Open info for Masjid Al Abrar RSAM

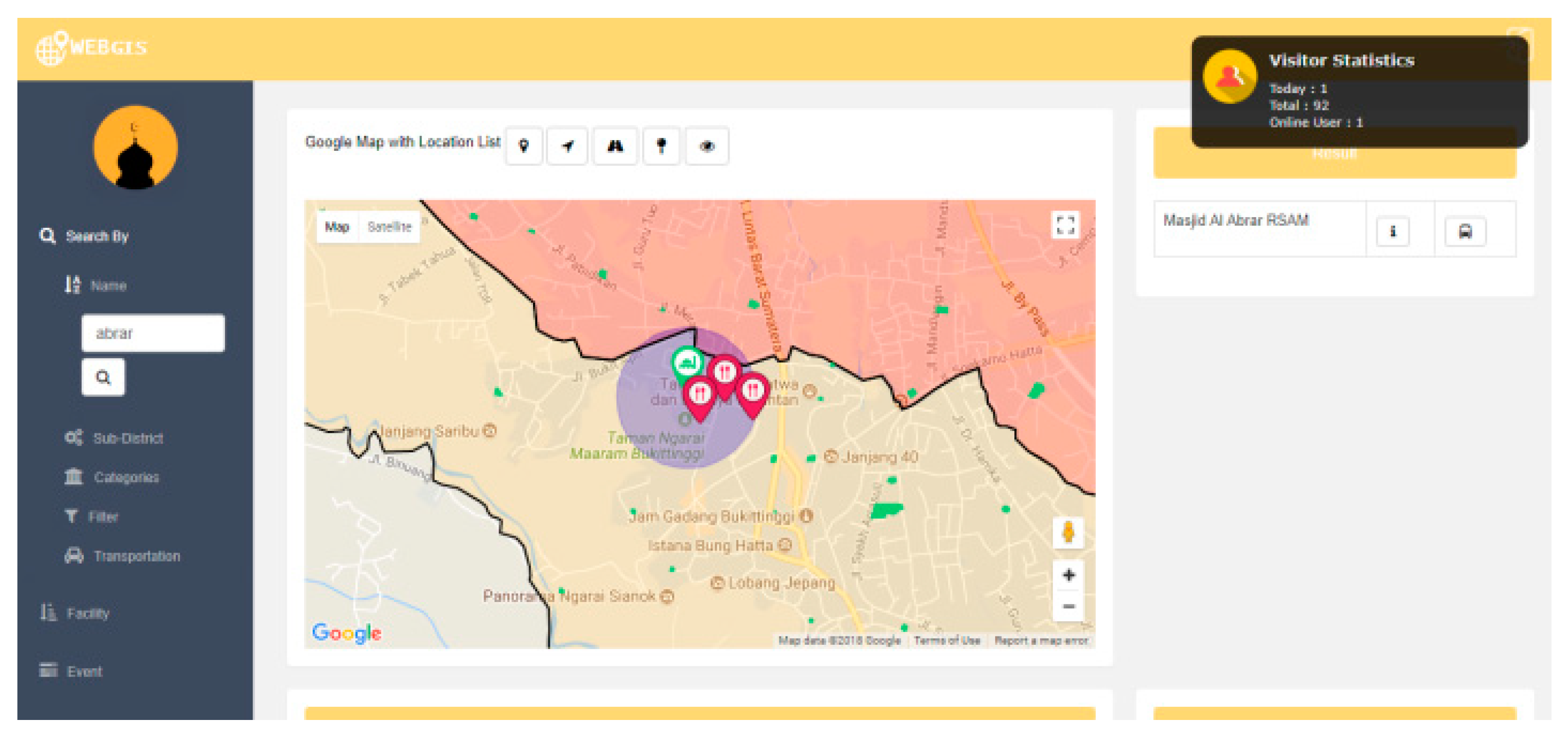point(1392,231)
